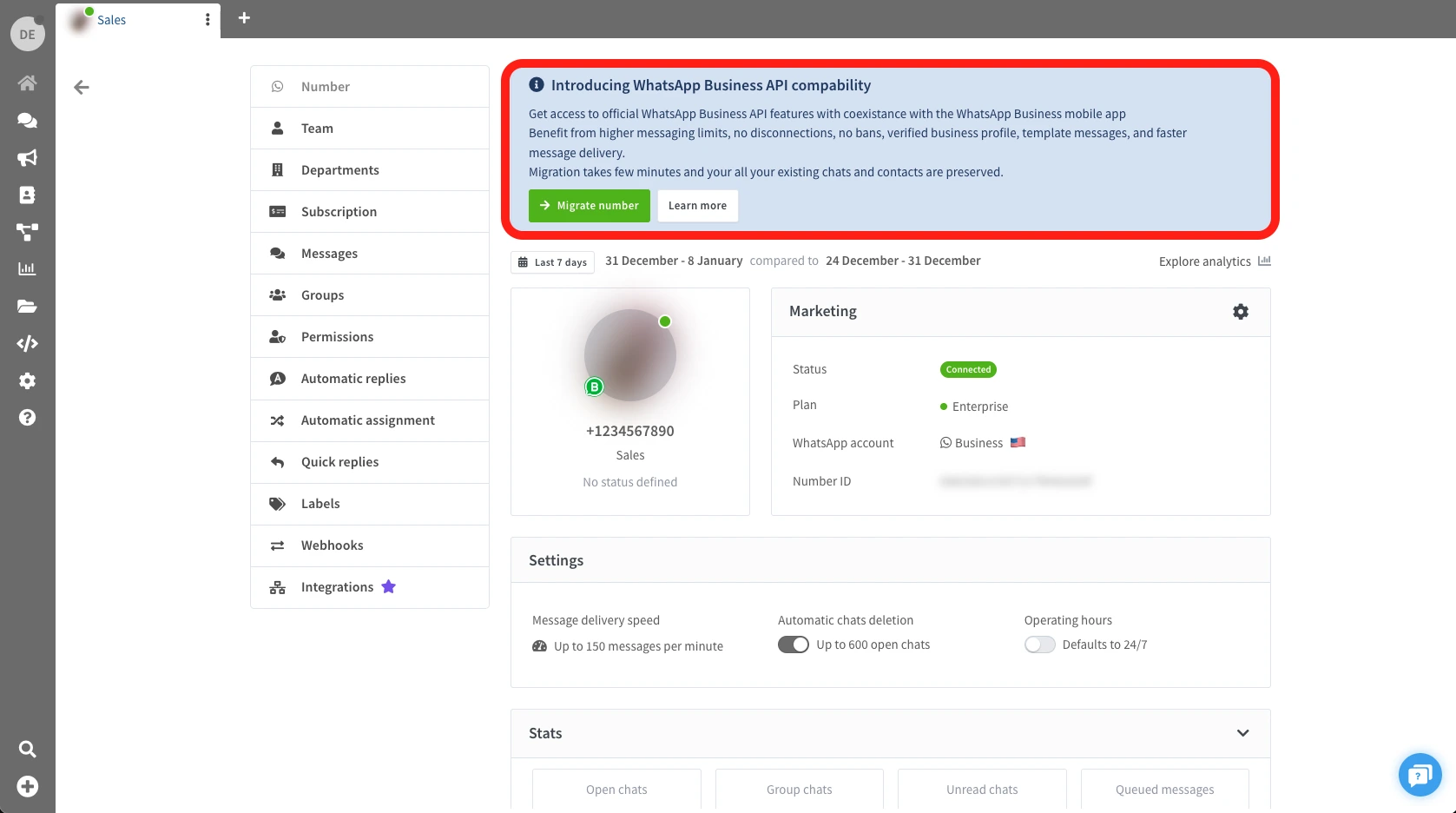Open the Sales tab options menu

[x=207, y=19]
